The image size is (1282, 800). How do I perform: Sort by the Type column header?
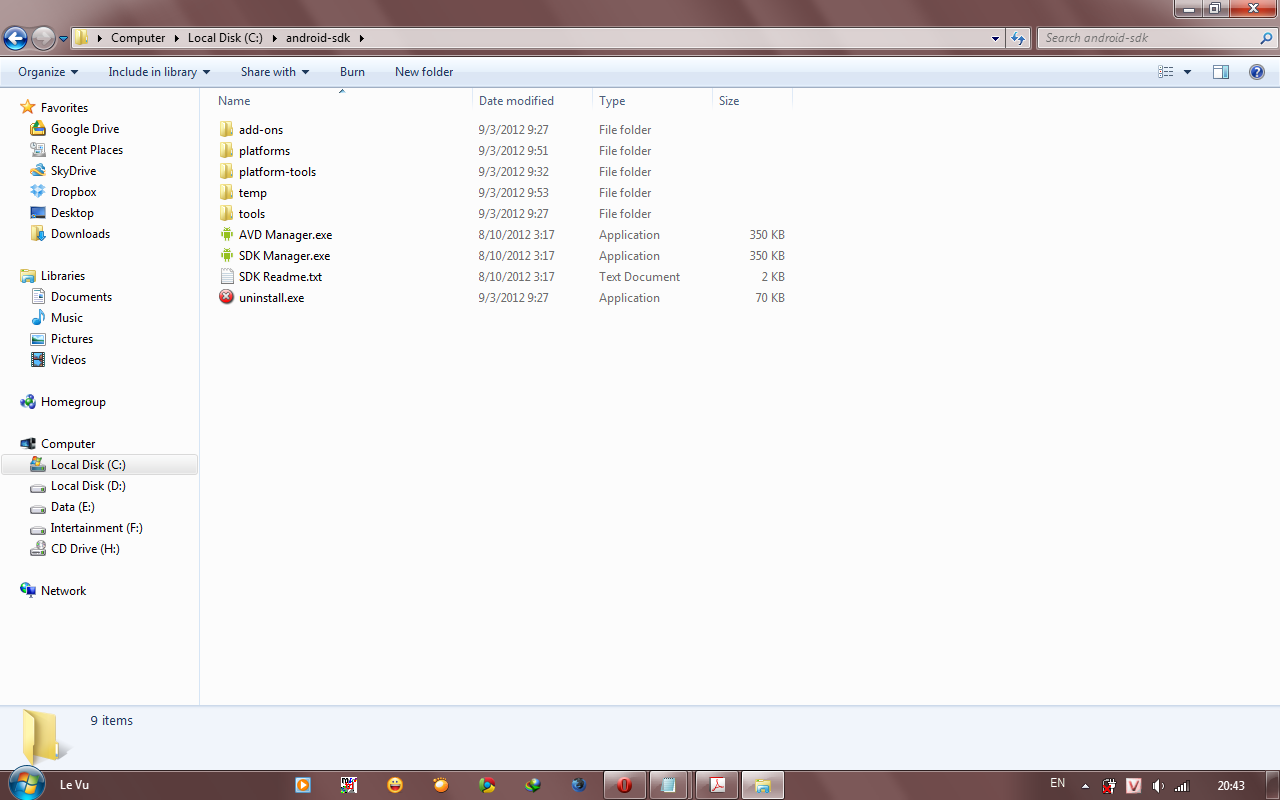(653, 101)
